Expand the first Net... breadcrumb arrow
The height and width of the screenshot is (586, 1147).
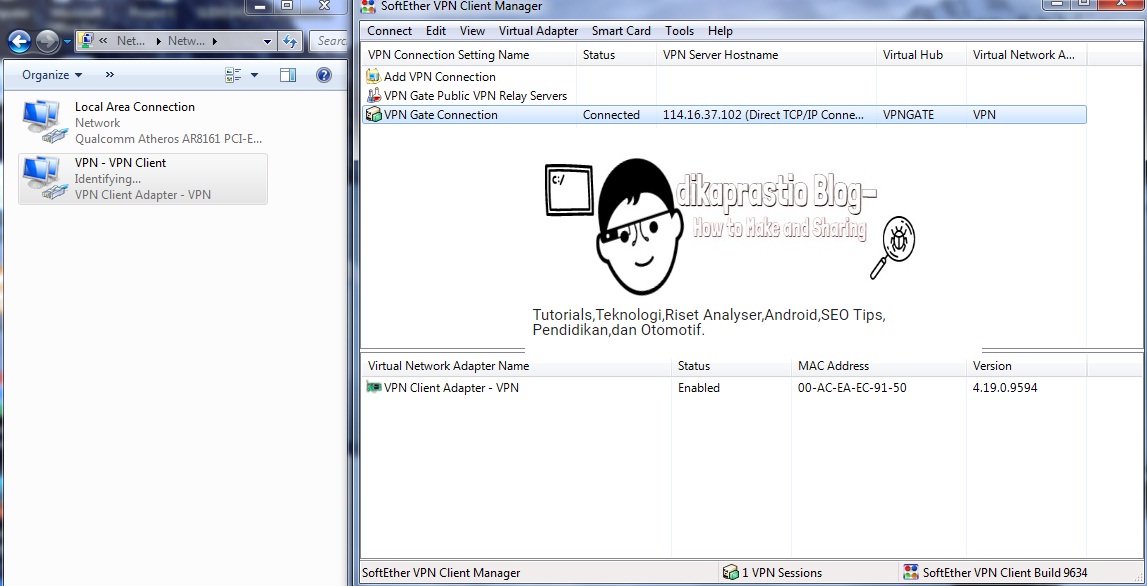coord(159,41)
